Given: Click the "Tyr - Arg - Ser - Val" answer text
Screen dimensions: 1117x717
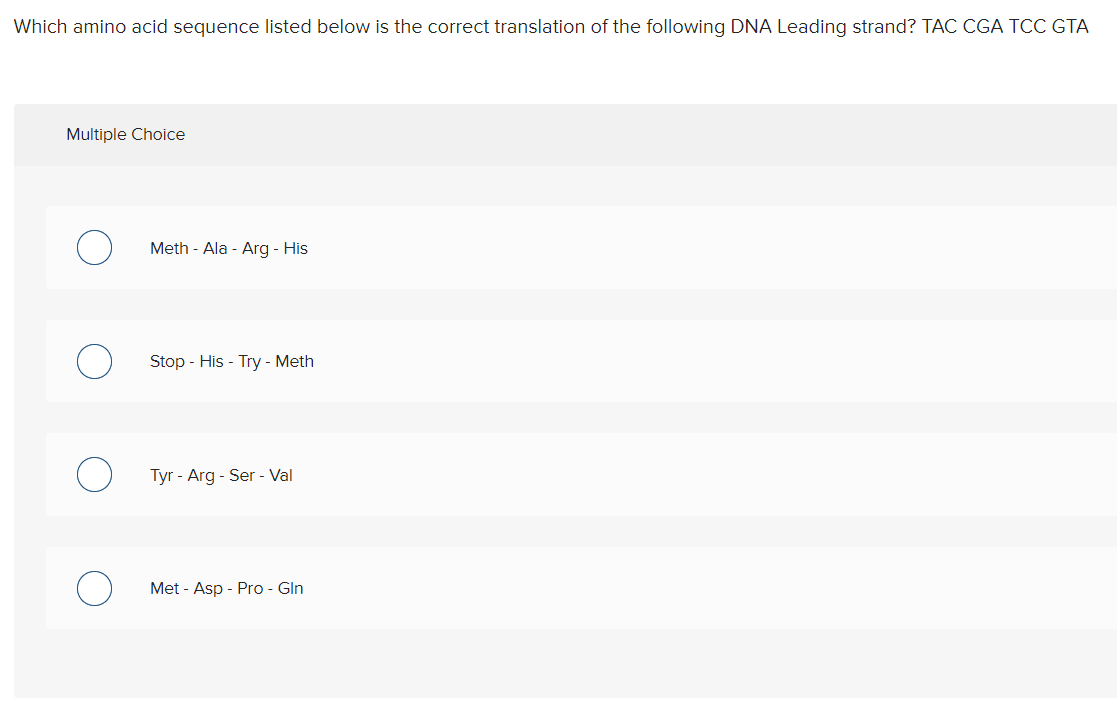Looking at the screenshot, I should (x=221, y=475).
